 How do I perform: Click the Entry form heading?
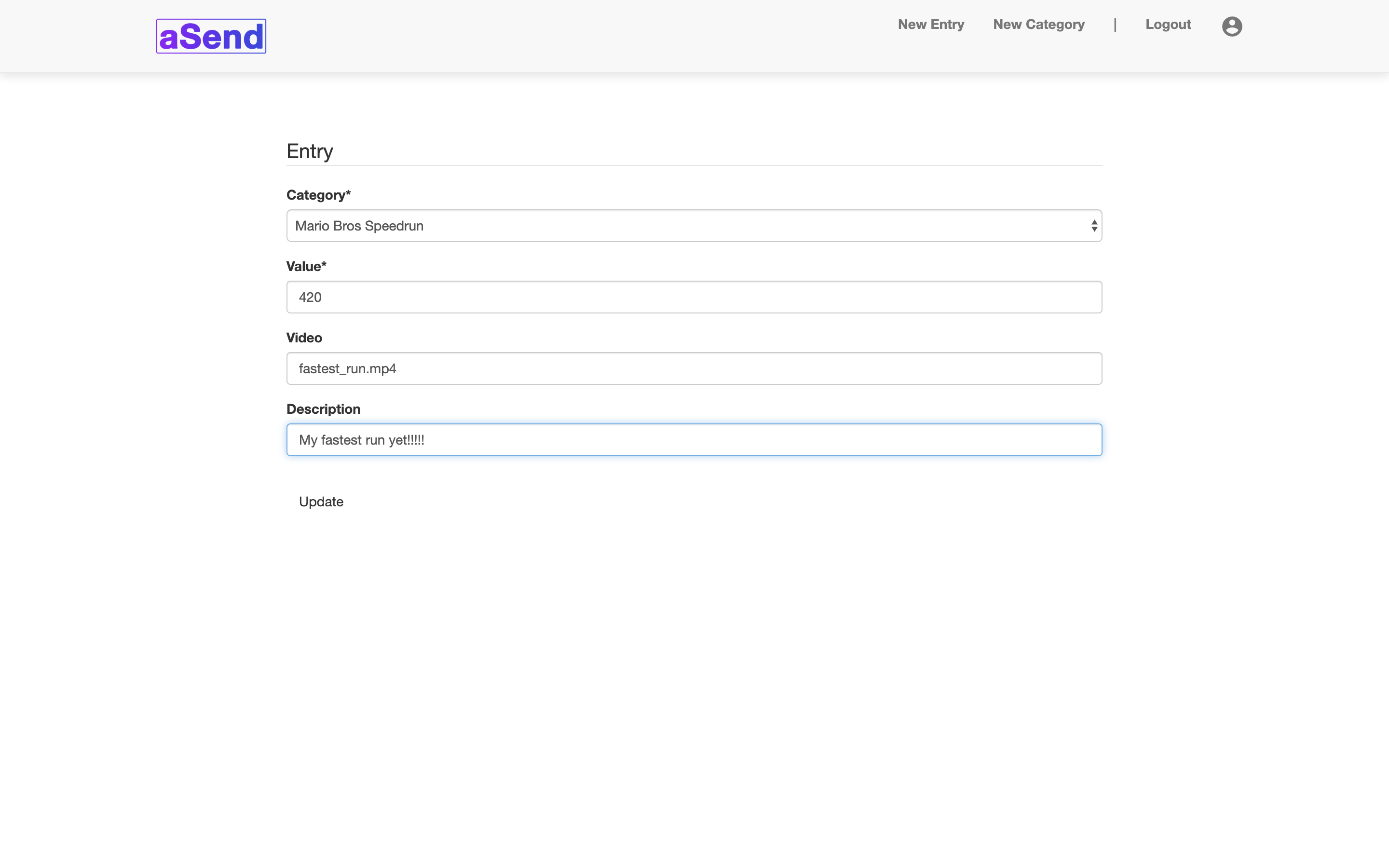click(309, 151)
